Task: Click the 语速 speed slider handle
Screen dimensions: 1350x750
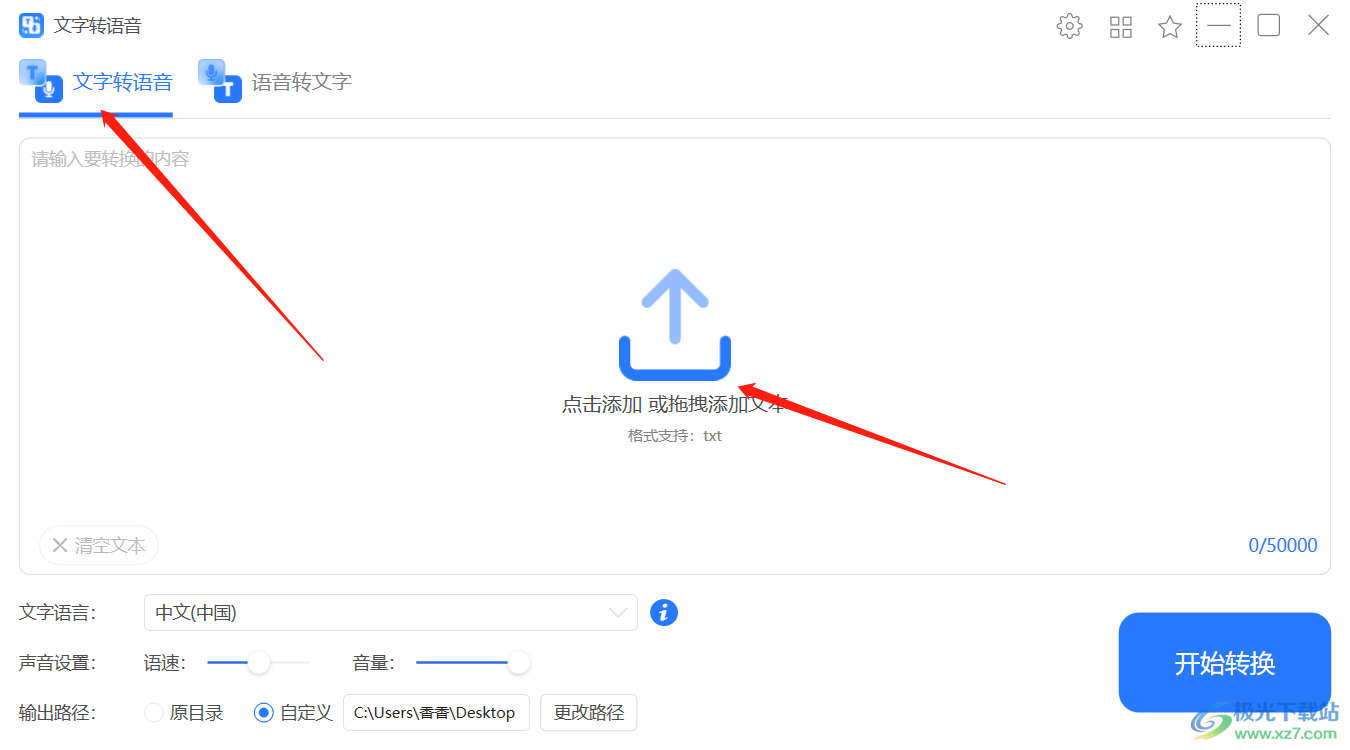Action: pos(259,662)
